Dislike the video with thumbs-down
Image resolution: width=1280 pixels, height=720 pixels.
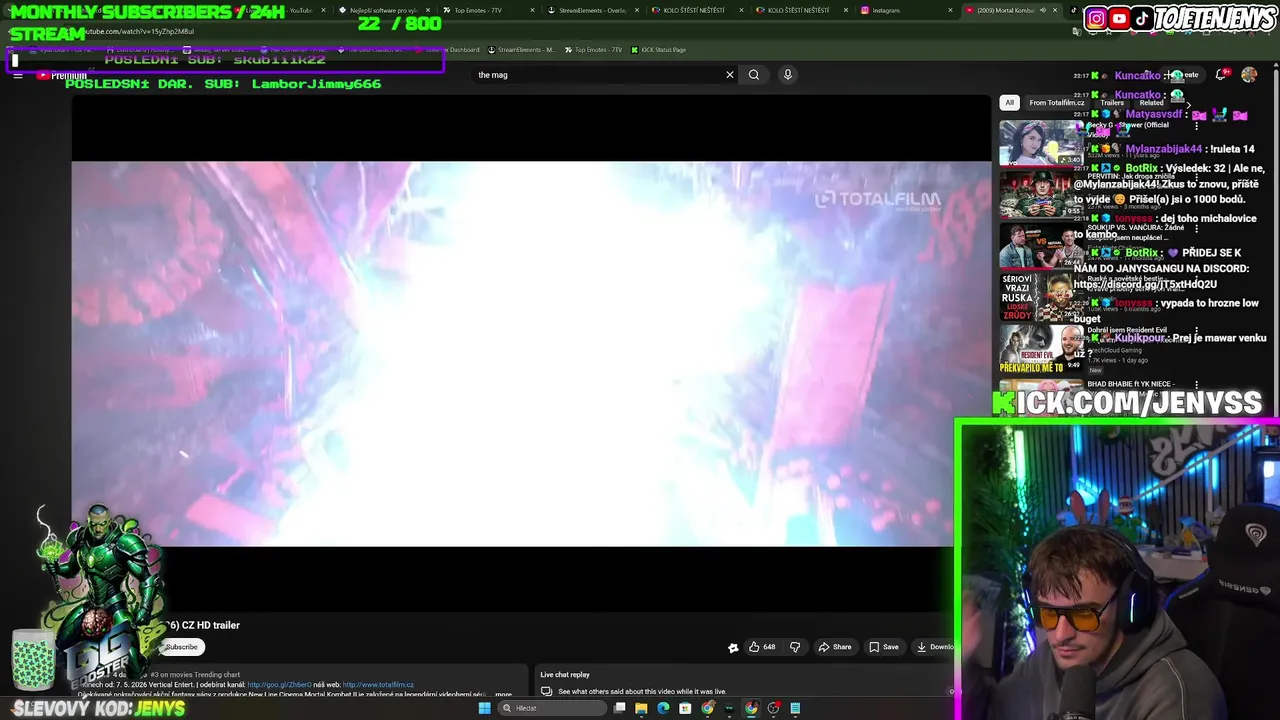coord(795,647)
